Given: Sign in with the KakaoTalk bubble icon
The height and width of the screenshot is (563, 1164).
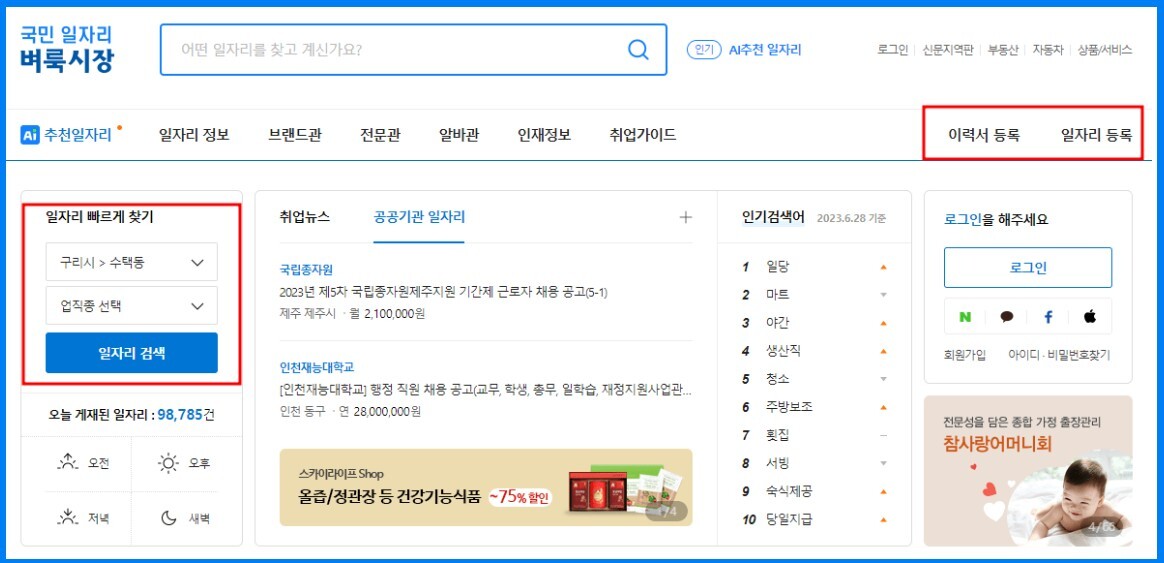Looking at the screenshot, I should pyautogui.click(x=1007, y=317).
